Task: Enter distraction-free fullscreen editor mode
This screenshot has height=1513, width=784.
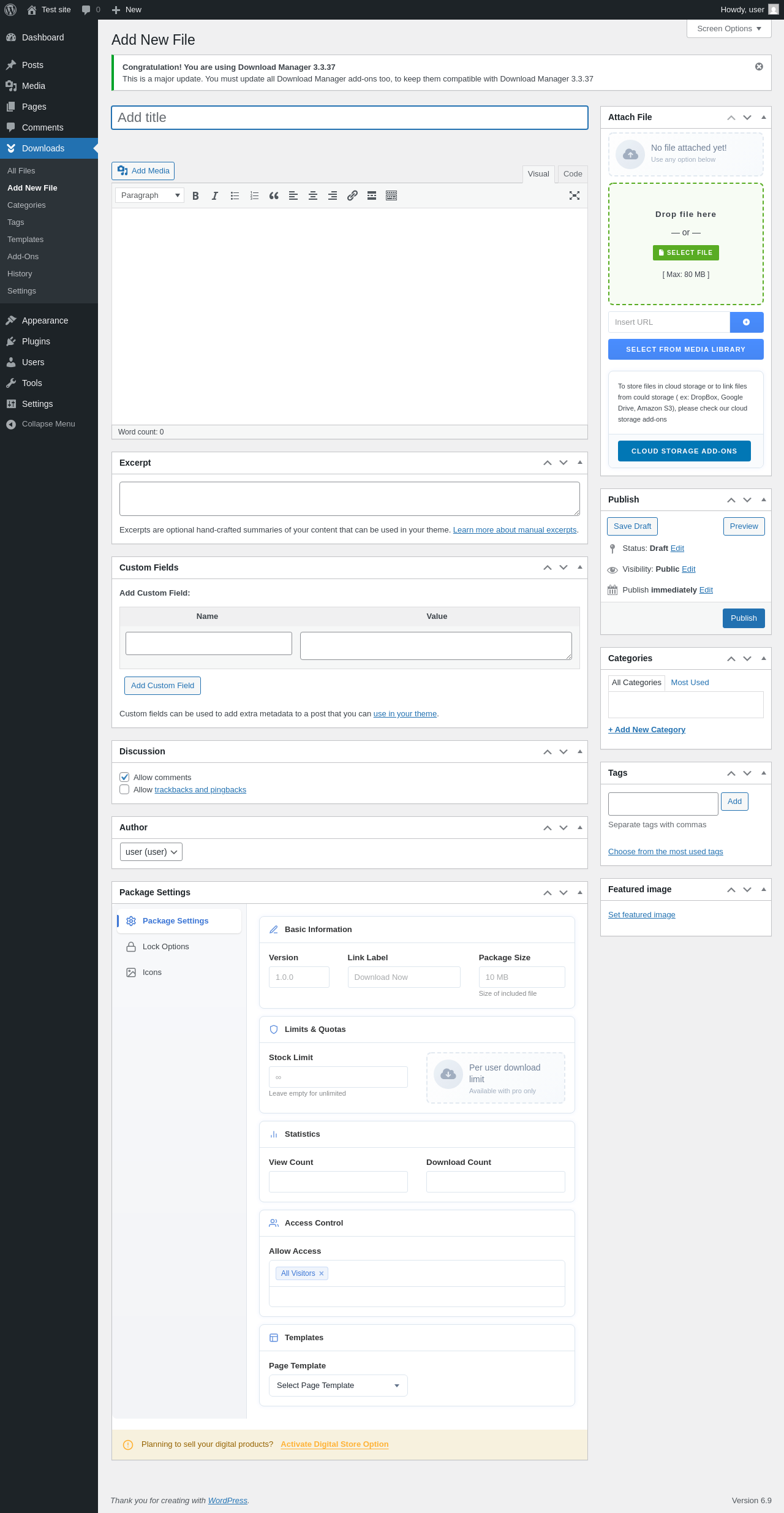Action: (x=574, y=195)
